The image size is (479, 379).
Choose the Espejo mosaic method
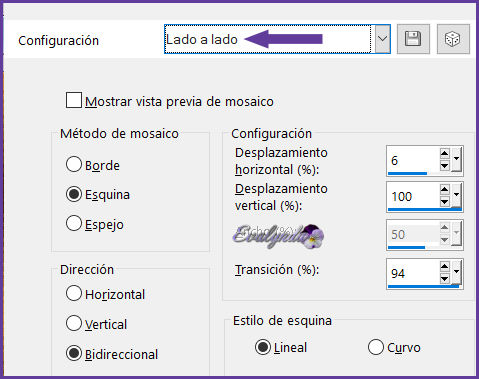pos(74,223)
